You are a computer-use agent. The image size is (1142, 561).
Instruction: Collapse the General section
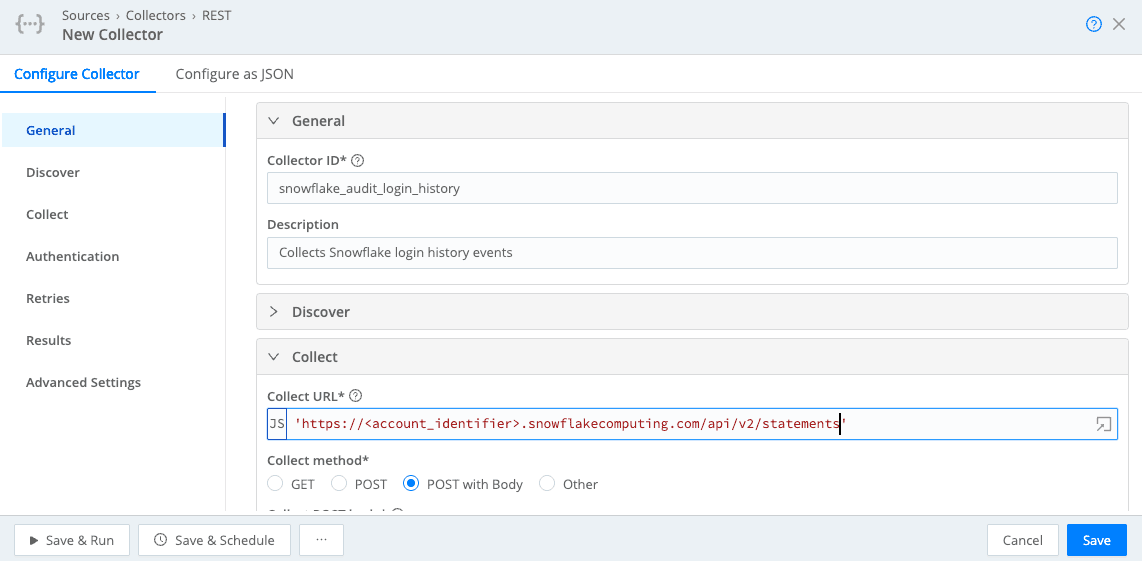[x=274, y=121]
